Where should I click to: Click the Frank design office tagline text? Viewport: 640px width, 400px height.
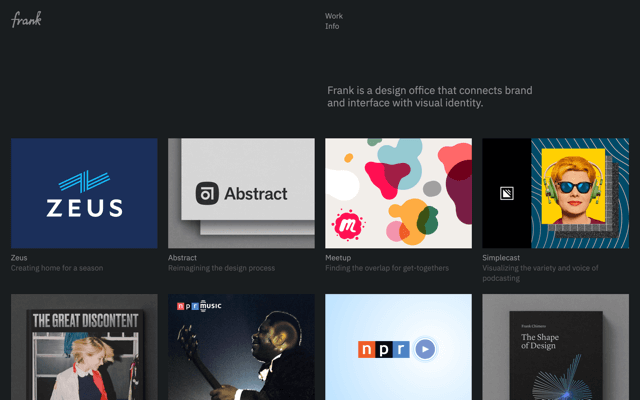pyautogui.click(x=429, y=96)
